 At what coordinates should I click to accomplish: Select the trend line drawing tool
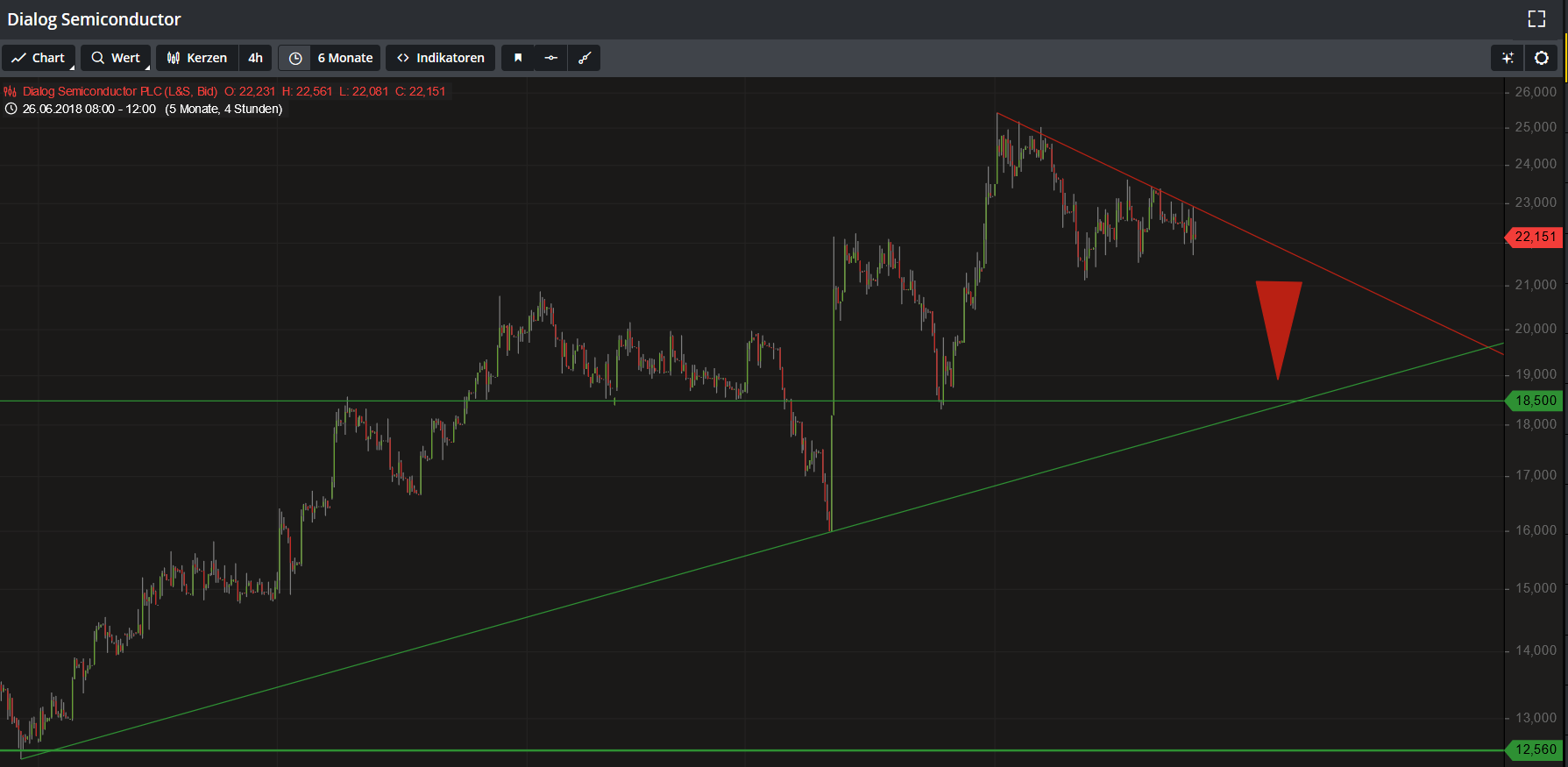tap(584, 58)
